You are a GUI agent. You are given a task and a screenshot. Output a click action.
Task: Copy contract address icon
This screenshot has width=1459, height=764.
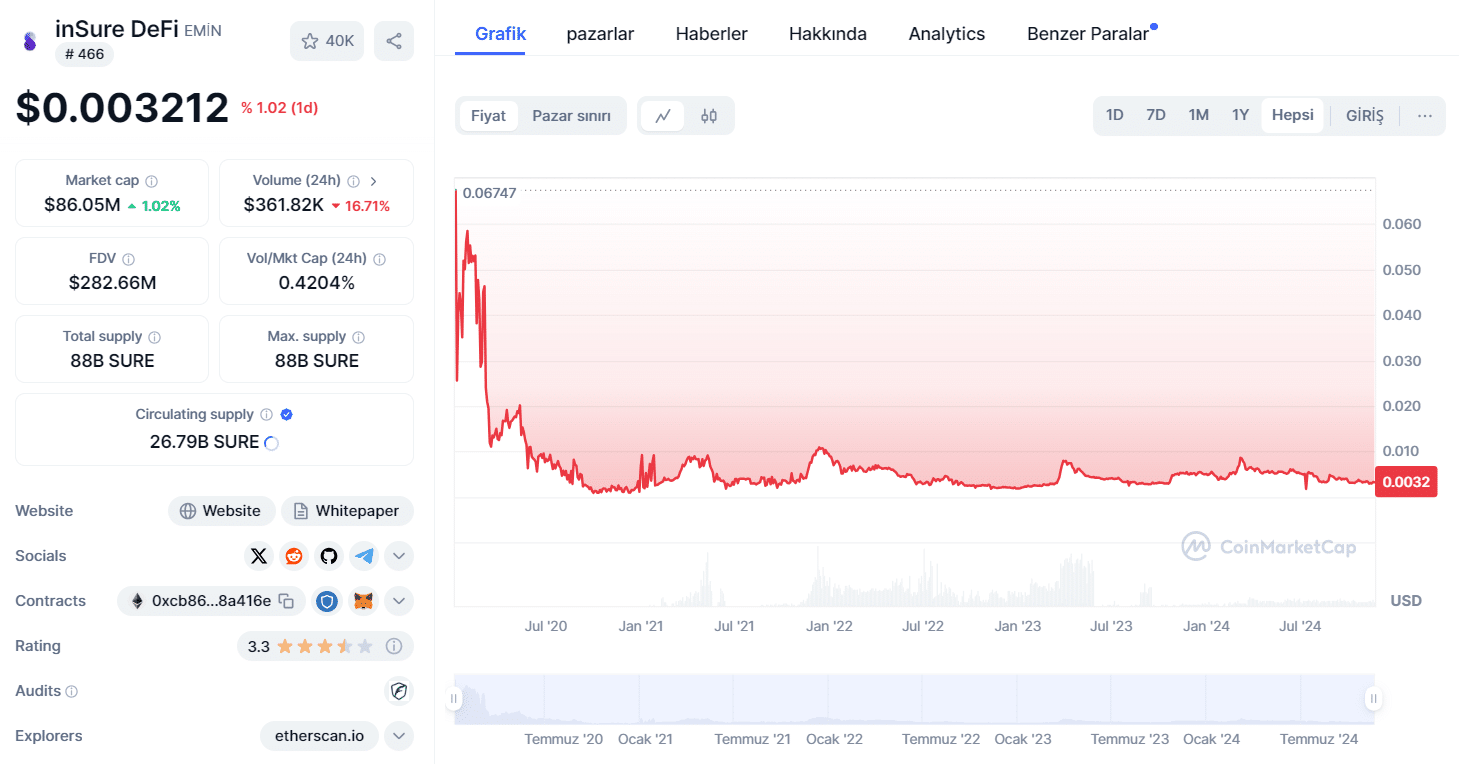(287, 601)
